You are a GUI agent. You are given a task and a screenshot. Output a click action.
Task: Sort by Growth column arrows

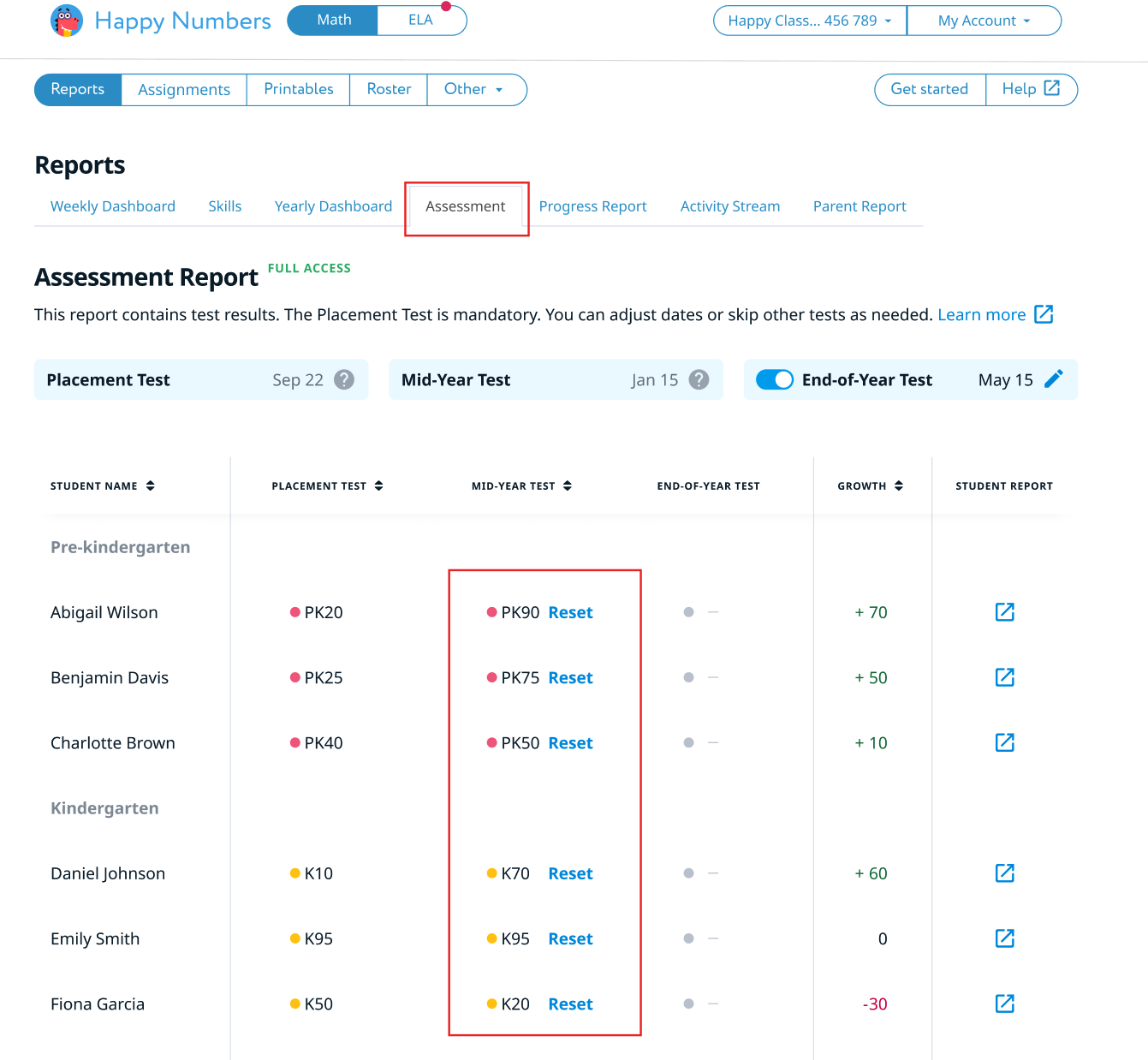[898, 485]
